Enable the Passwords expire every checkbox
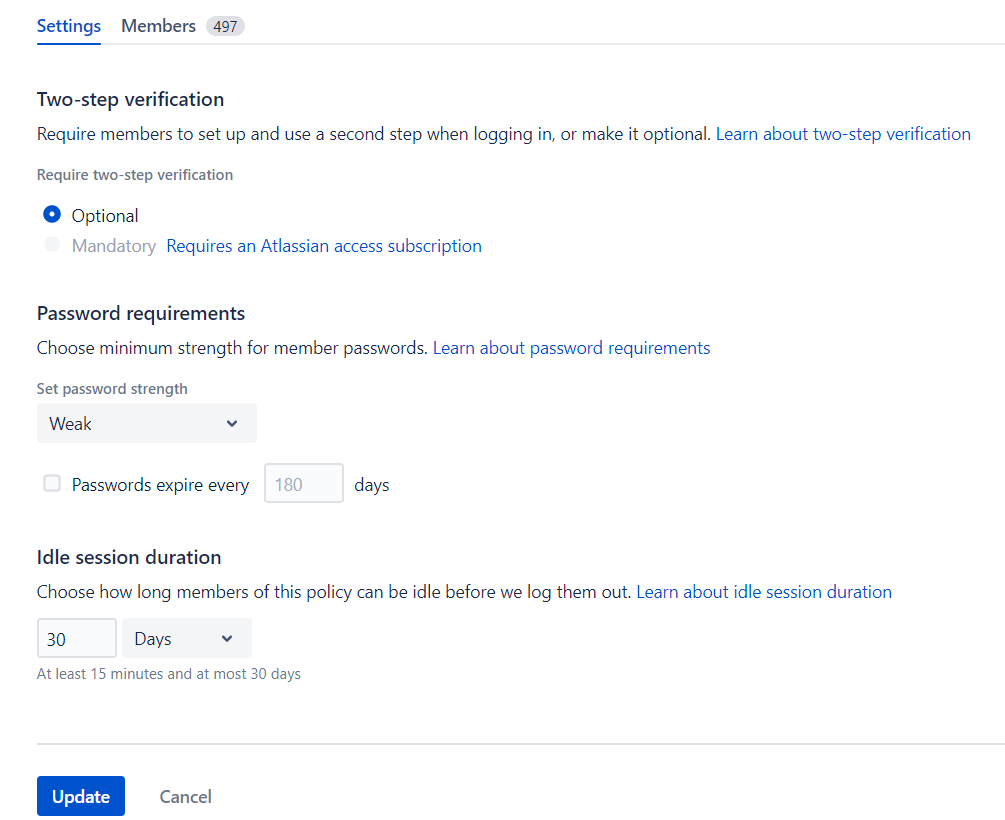The width and height of the screenshot is (1005, 820). 52,484
